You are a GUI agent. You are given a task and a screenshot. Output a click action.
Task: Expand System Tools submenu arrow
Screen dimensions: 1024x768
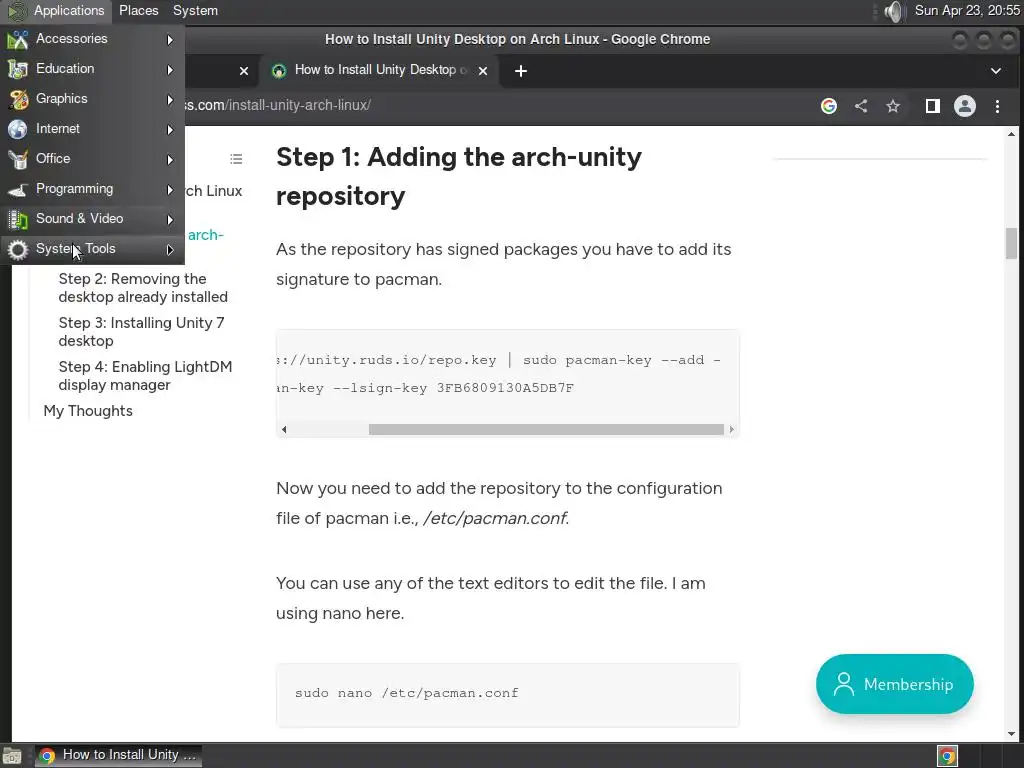pyautogui.click(x=170, y=249)
